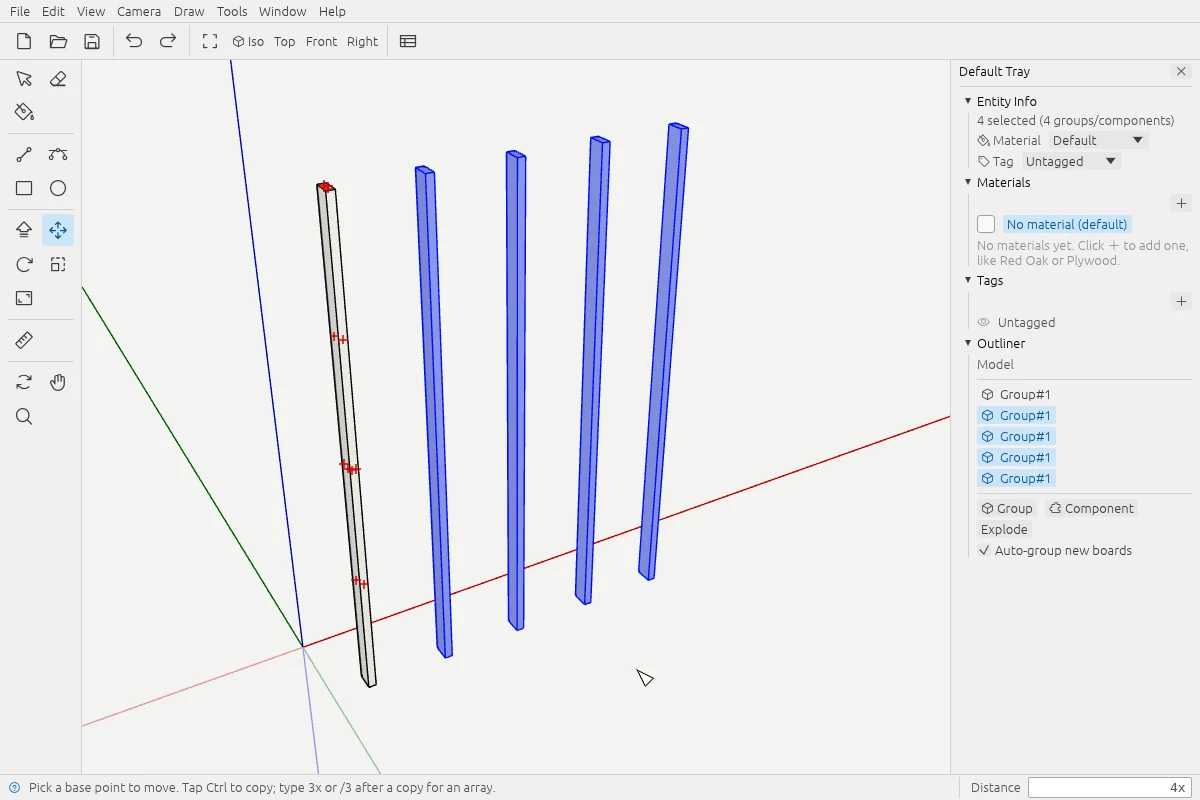Undo the last action

point(134,41)
